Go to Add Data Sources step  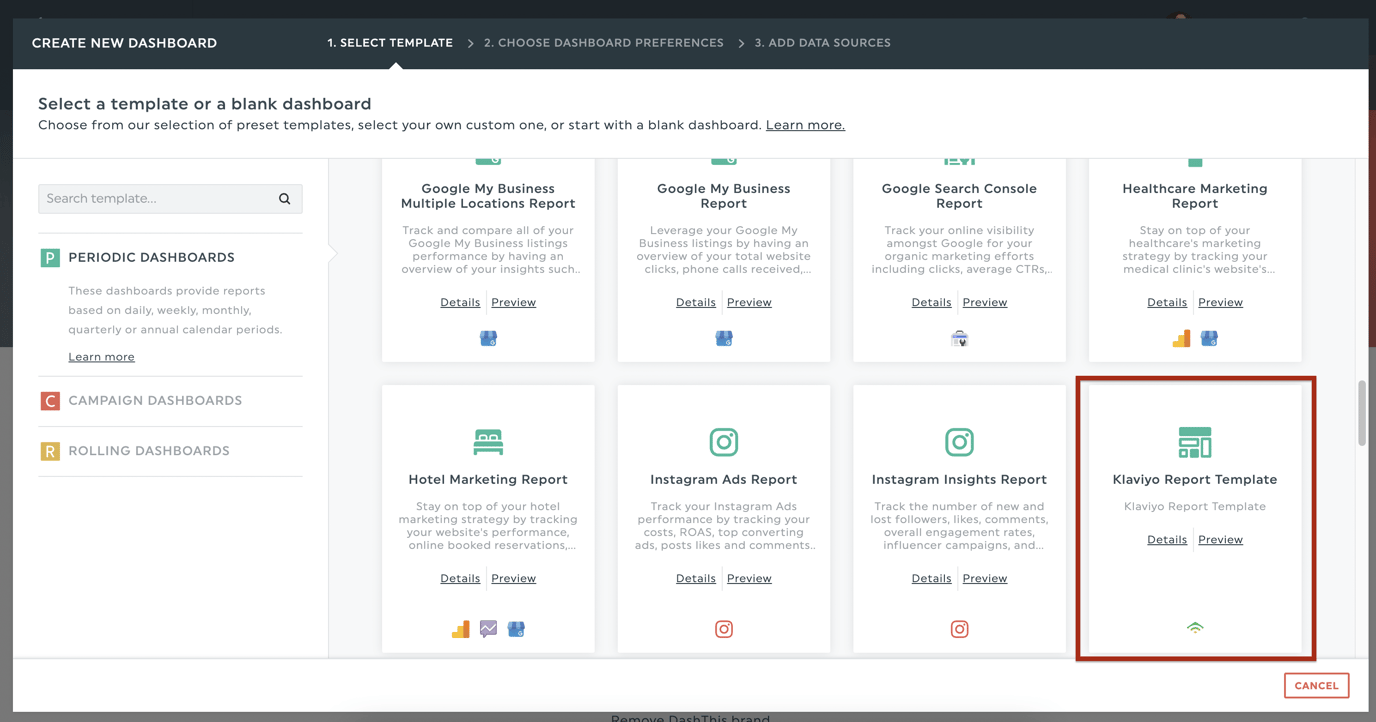(x=822, y=43)
